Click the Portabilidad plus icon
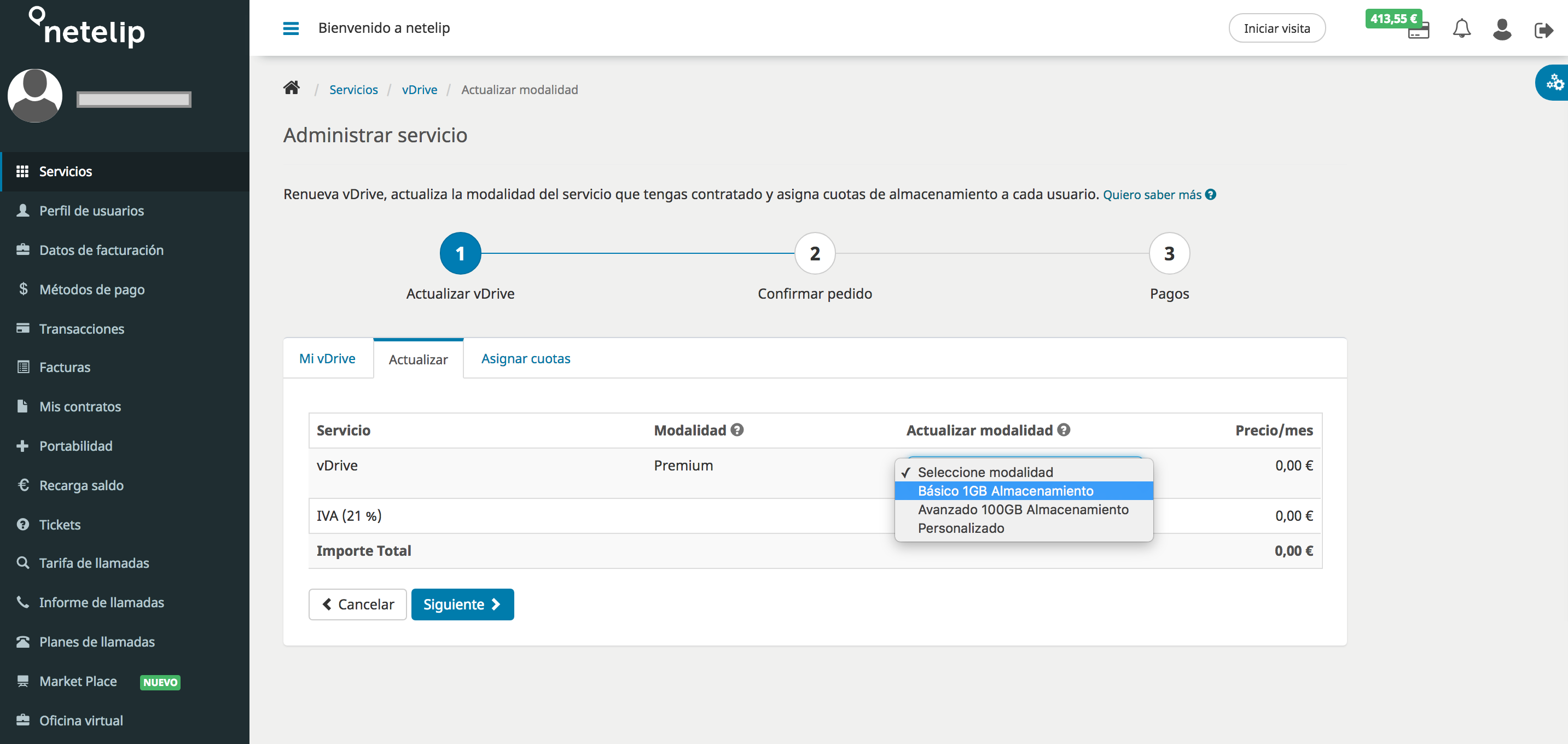This screenshot has height=744, width=1568. [x=22, y=446]
